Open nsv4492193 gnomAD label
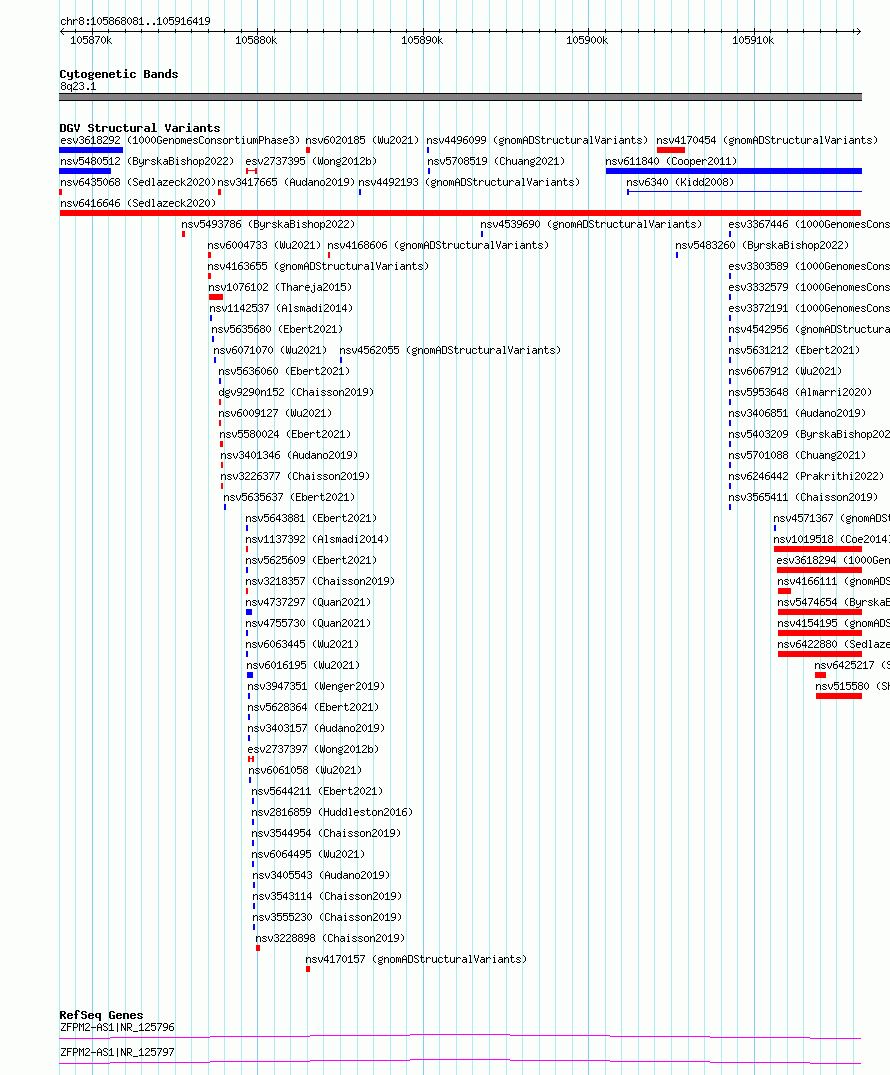The width and height of the screenshot is (890, 1075). (469, 182)
